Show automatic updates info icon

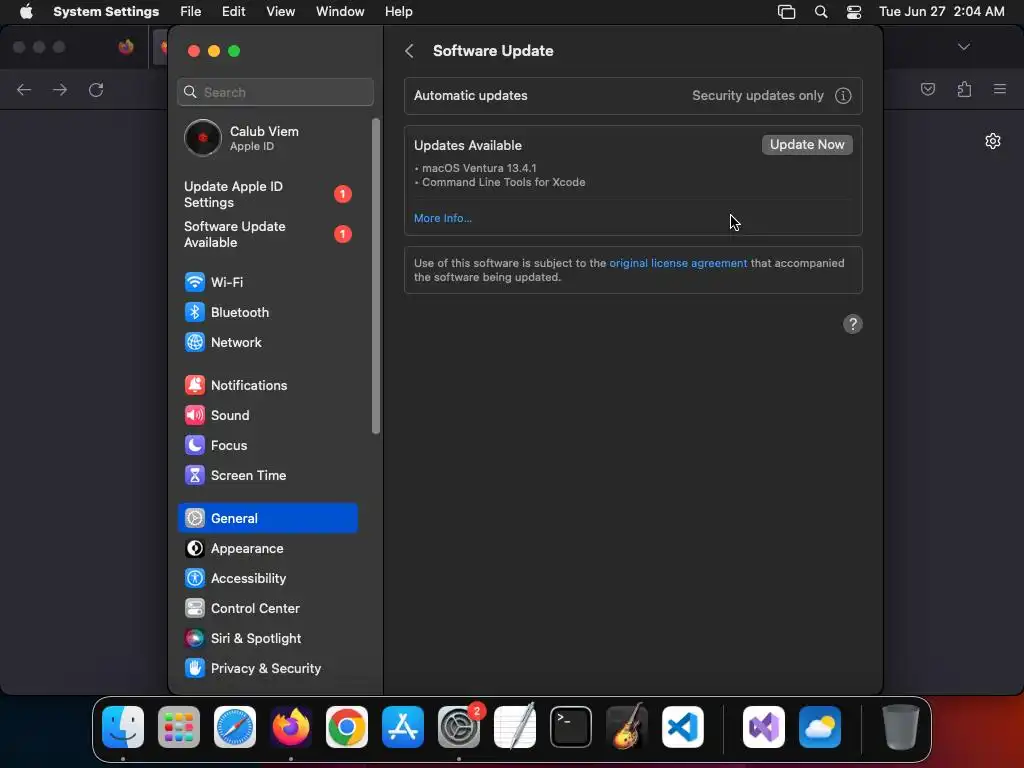(x=843, y=96)
